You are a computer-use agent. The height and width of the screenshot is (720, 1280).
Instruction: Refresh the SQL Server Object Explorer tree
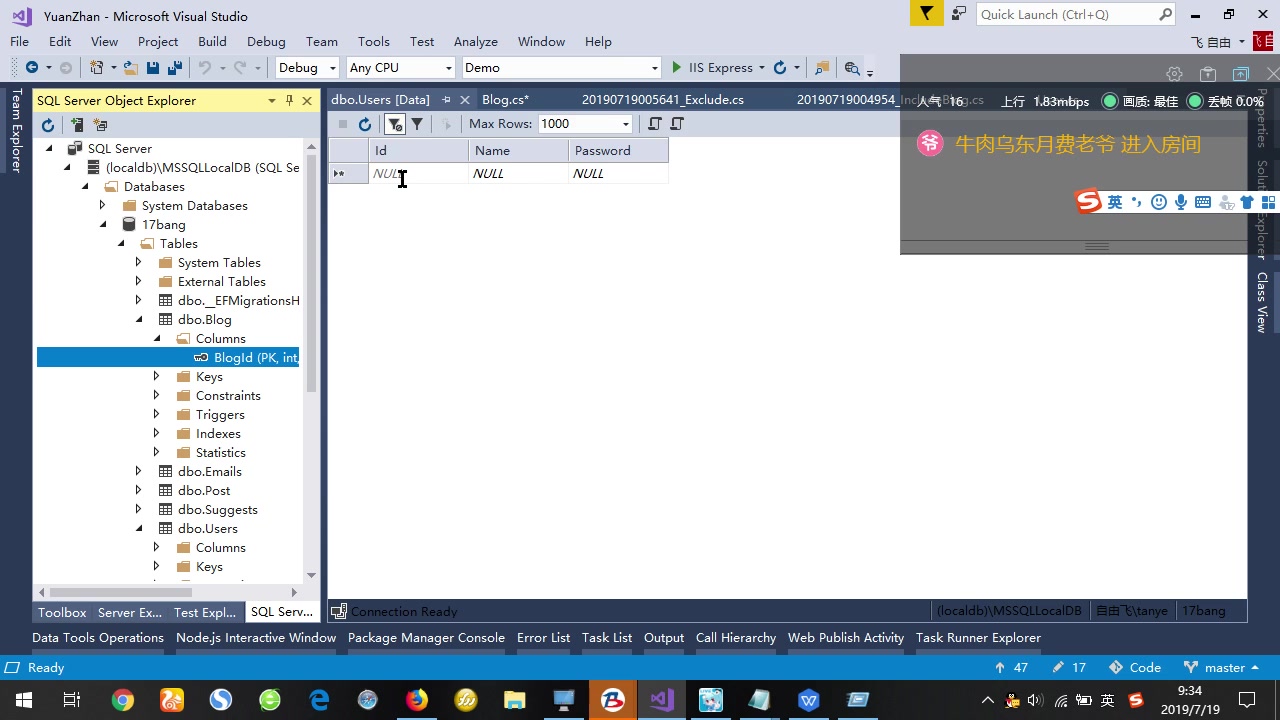coord(47,125)
